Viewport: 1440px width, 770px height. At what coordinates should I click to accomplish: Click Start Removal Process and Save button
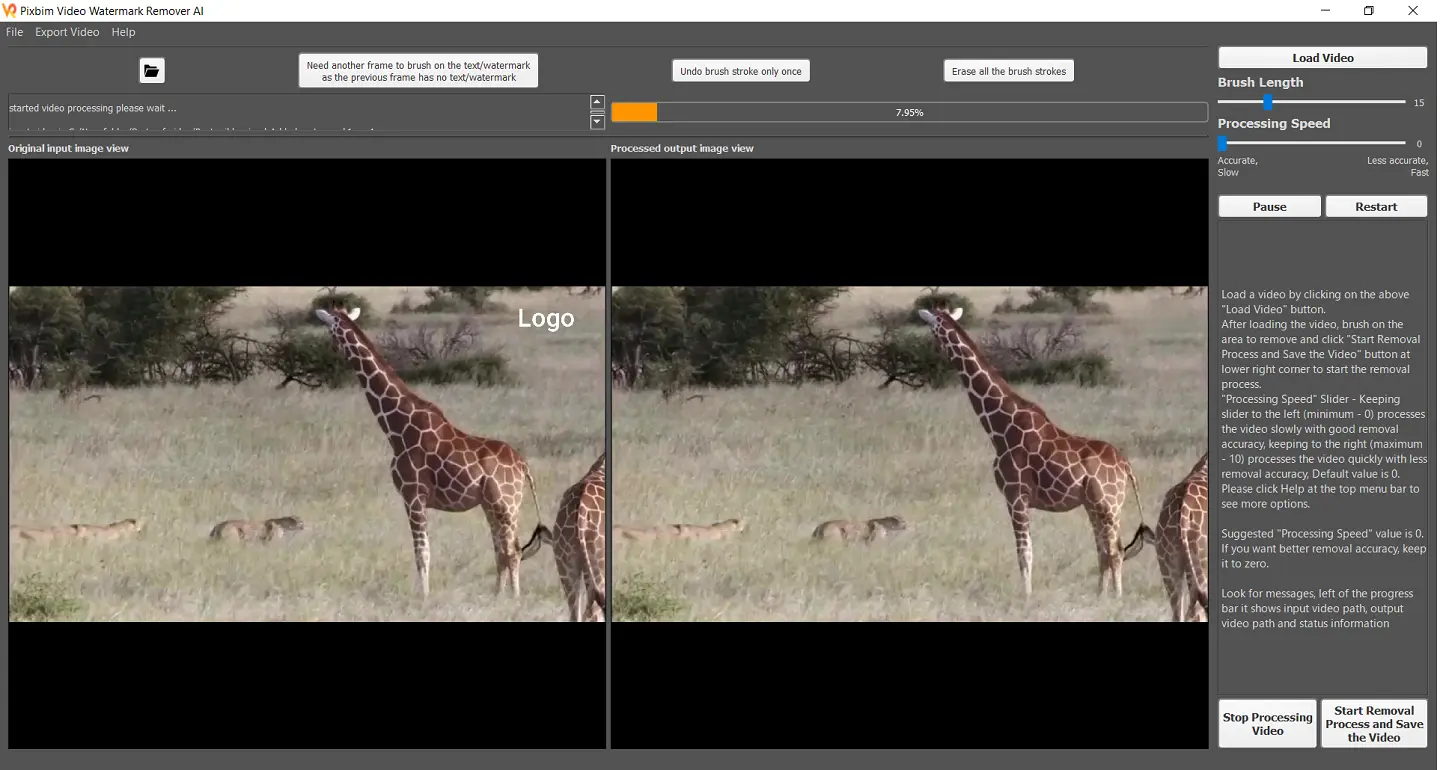tap(1374, 724)
